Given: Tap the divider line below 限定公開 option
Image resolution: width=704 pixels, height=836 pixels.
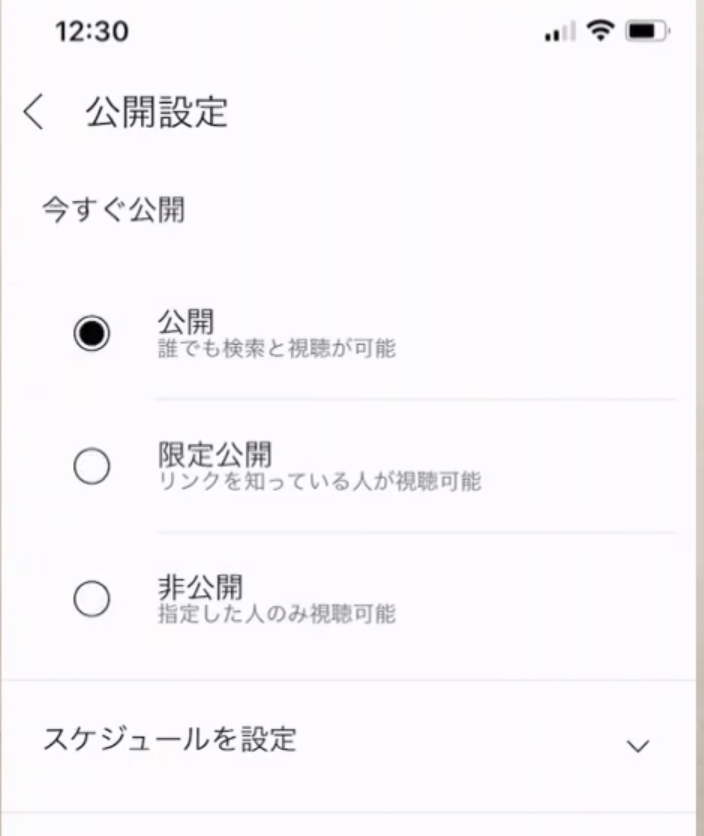Looking at the screenshot, I should [417, 532].
